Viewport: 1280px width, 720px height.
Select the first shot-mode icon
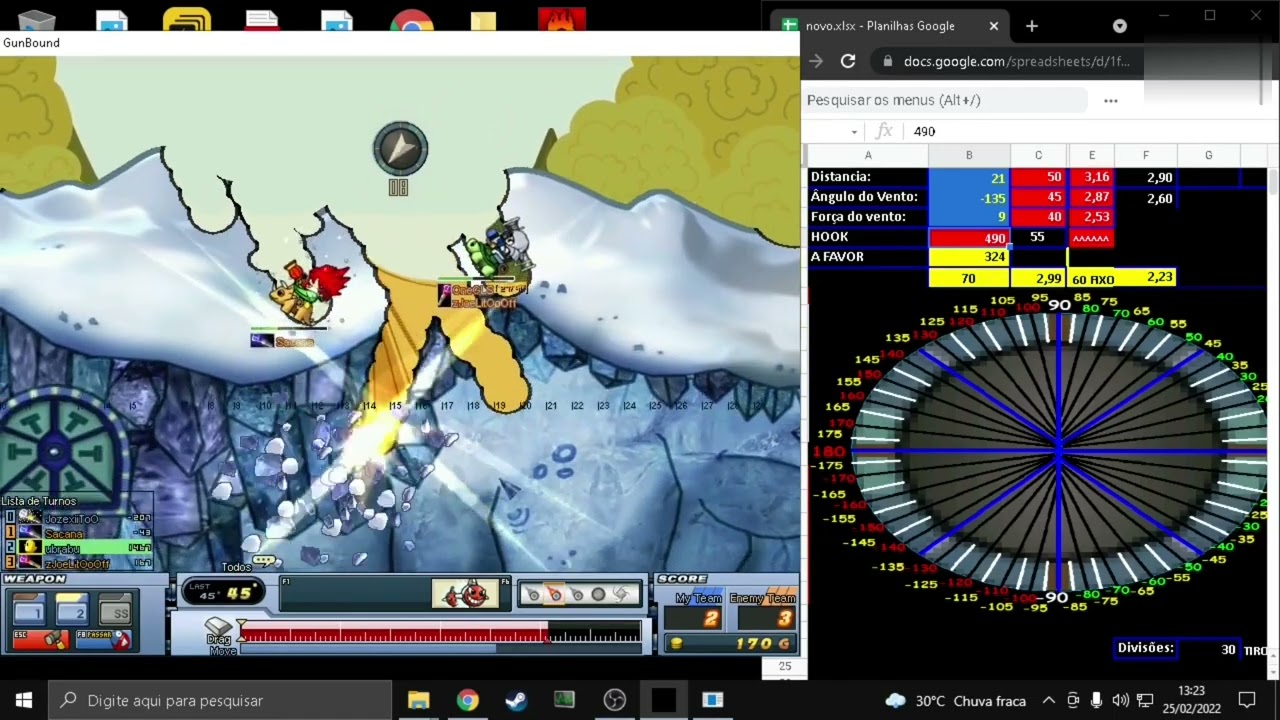(533, 595)
